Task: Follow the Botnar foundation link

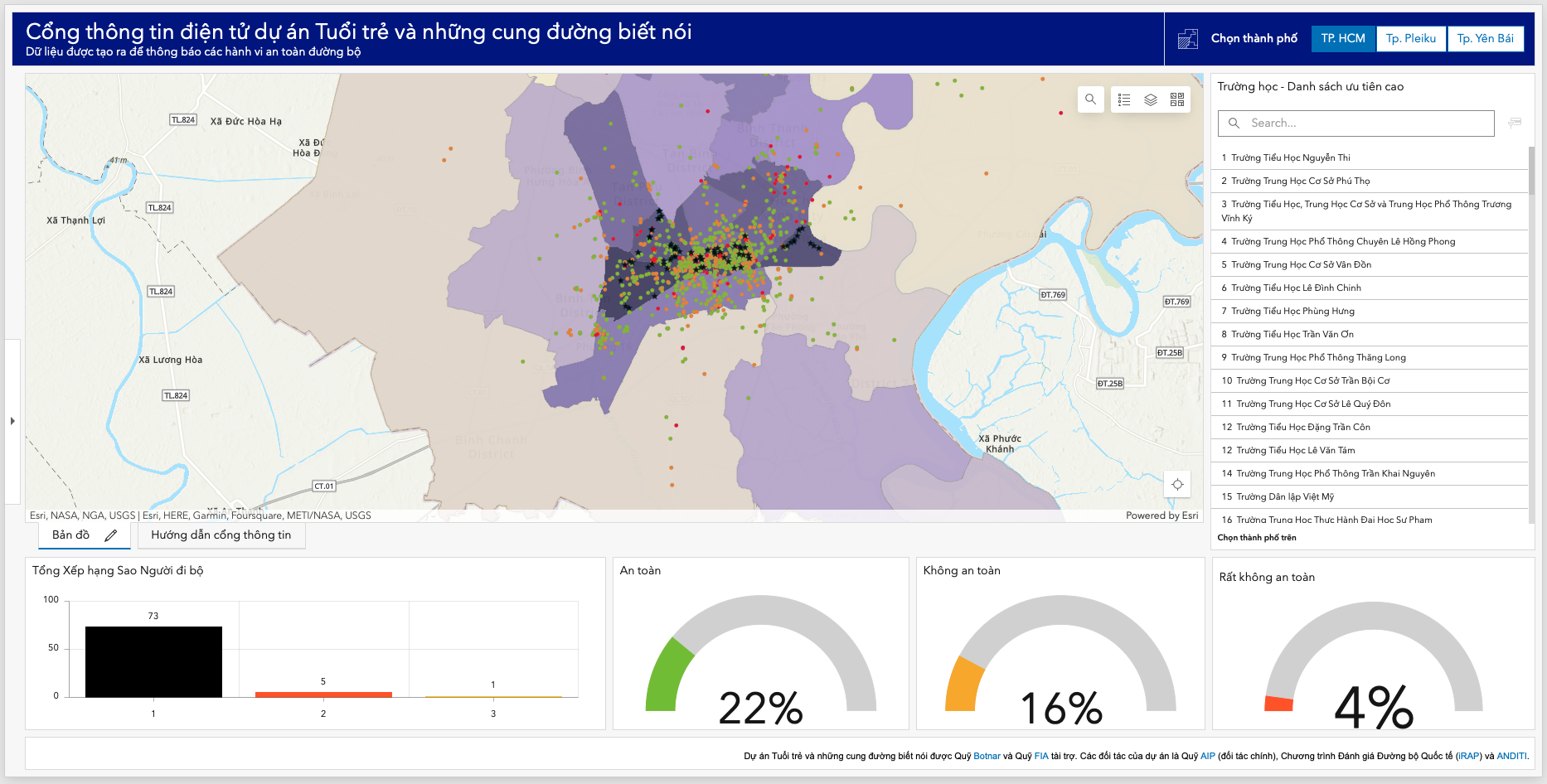Action: 987,756
